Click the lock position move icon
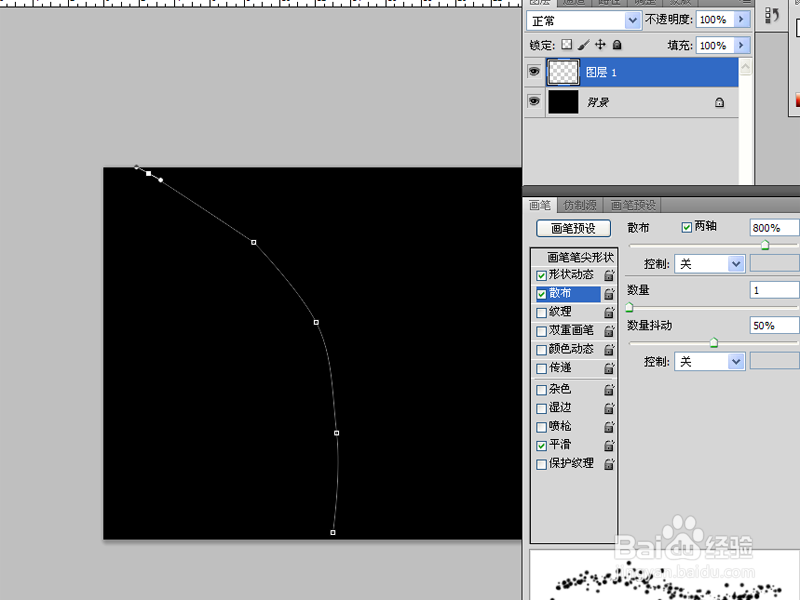Screen dimensions: 800x600 click(600, 45)
